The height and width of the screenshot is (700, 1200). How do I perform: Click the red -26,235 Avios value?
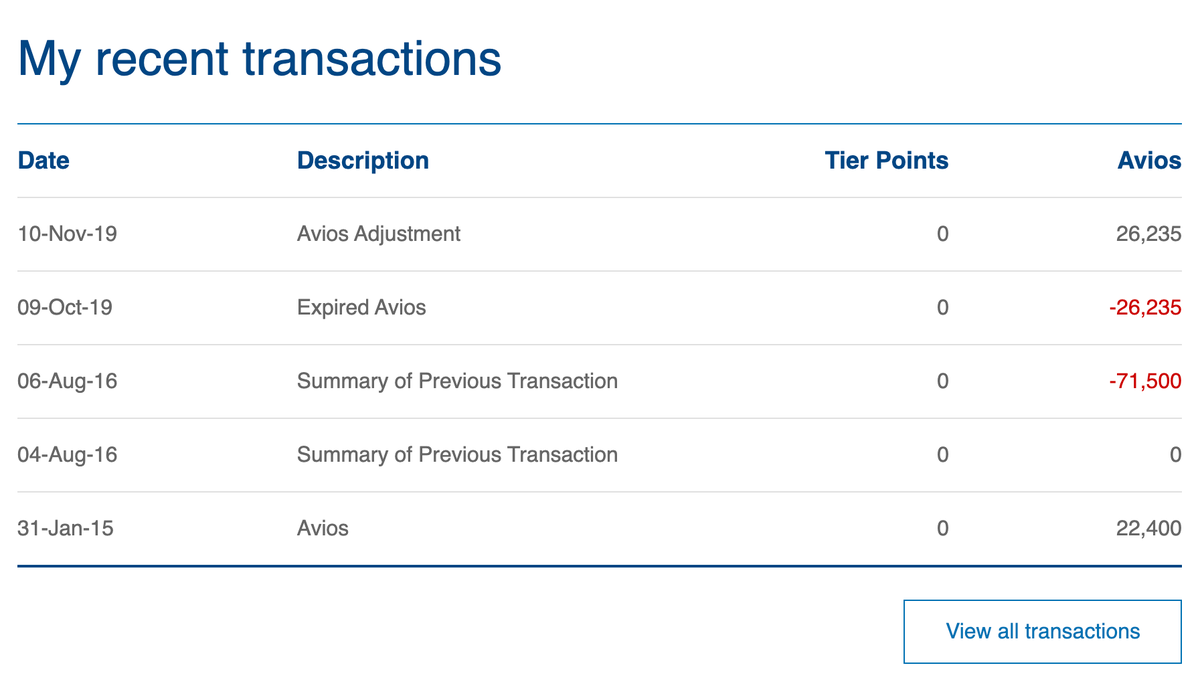pyautogui.click(x=1145, y=308)
